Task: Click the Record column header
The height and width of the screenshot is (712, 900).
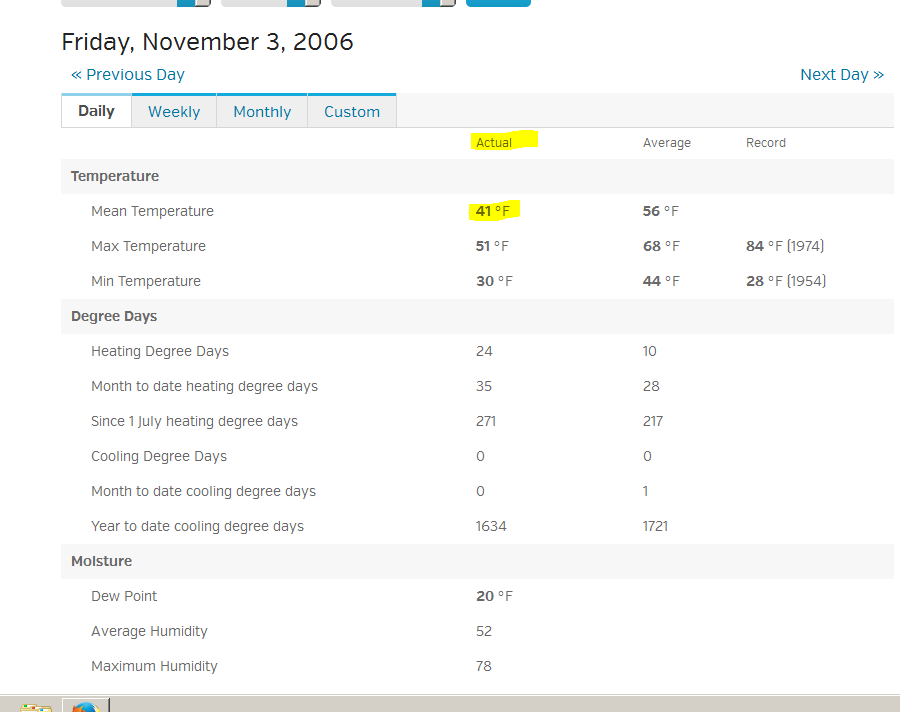Action: (765, 143)
